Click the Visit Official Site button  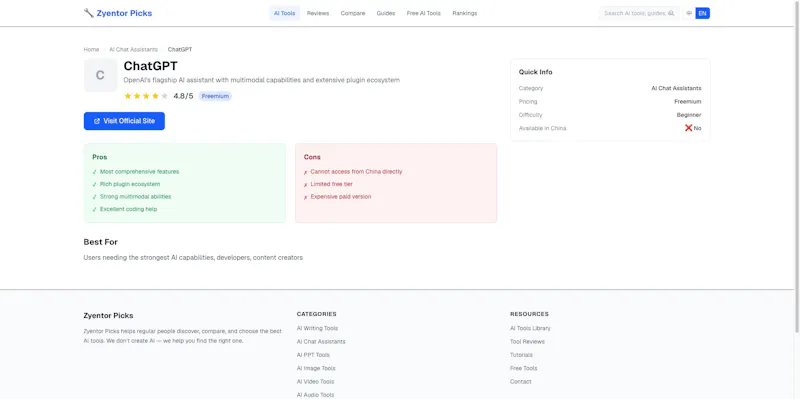tap(124, 121)
